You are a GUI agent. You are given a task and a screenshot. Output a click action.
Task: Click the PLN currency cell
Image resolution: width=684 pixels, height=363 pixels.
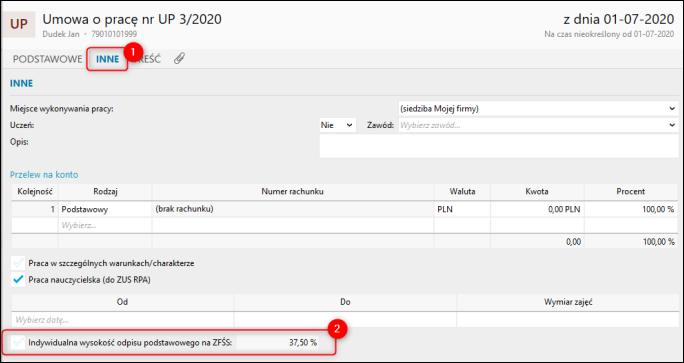point(462,209)
